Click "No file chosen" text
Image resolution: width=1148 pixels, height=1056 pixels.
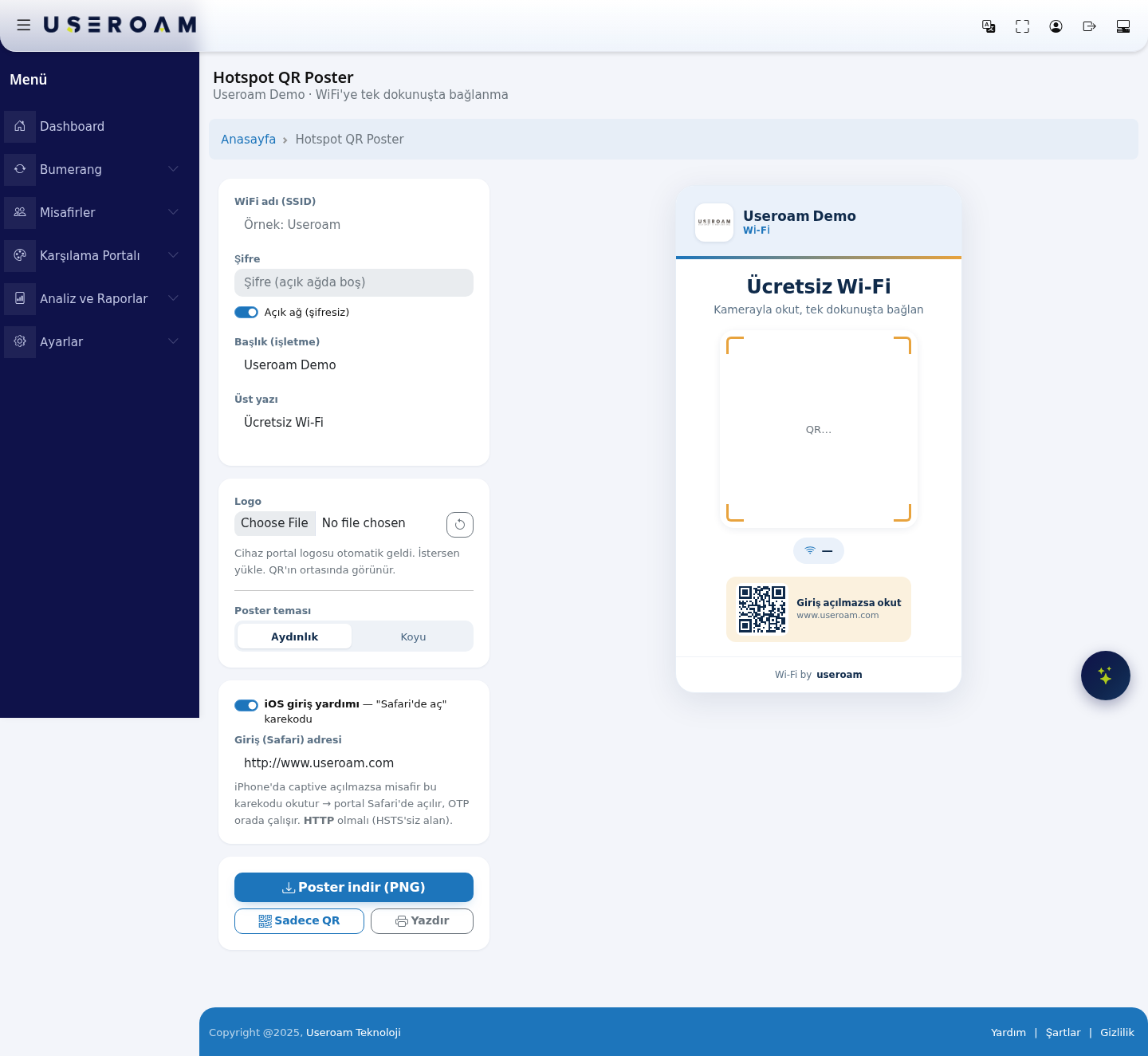[364, 523]
